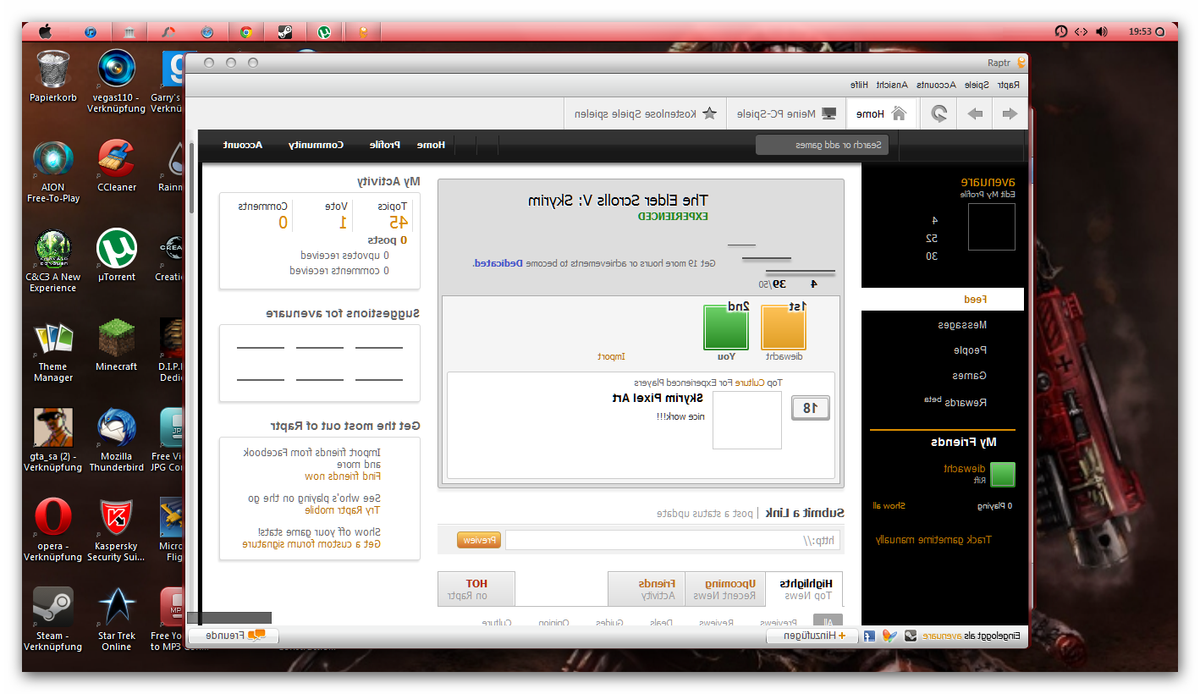1200x694 pixels.
Task: Open Star Trek Online desktop icon
Action: 116,620
